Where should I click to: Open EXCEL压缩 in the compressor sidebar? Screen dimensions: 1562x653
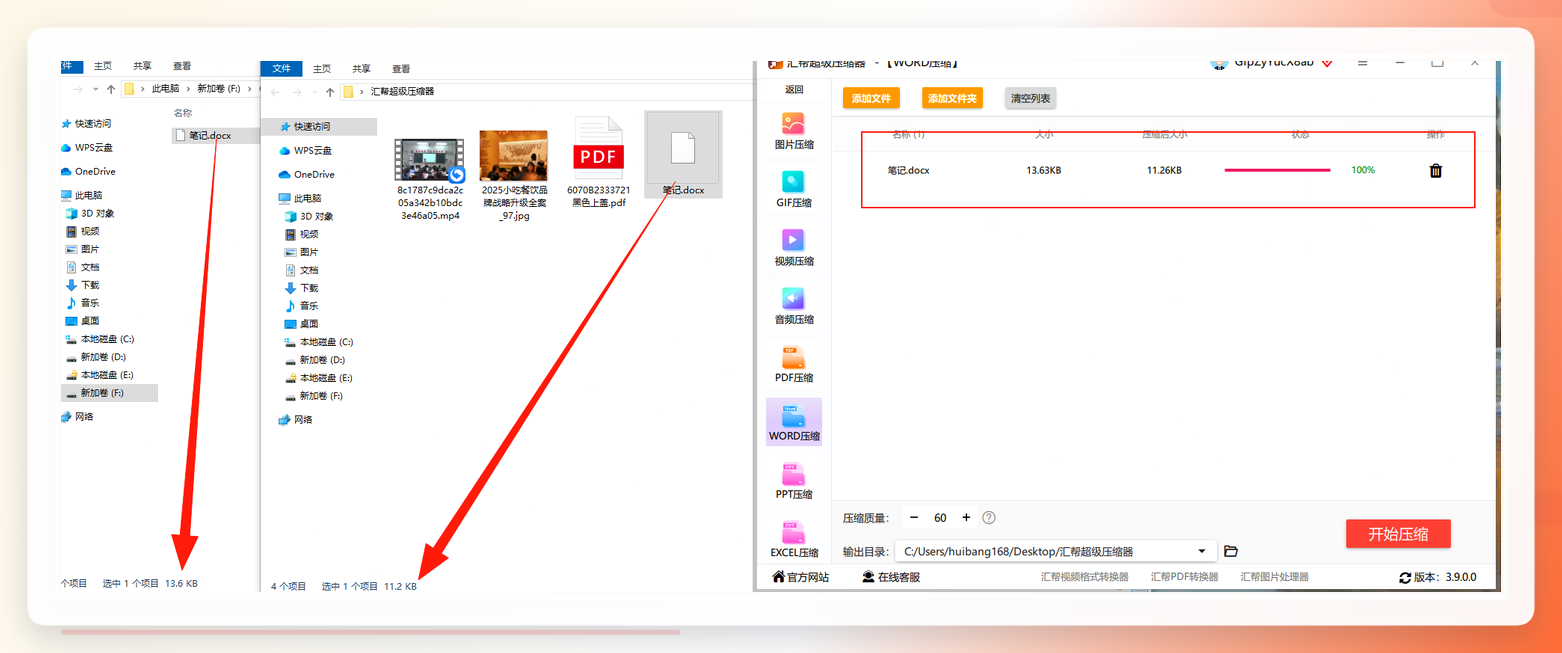click(794, 538)
